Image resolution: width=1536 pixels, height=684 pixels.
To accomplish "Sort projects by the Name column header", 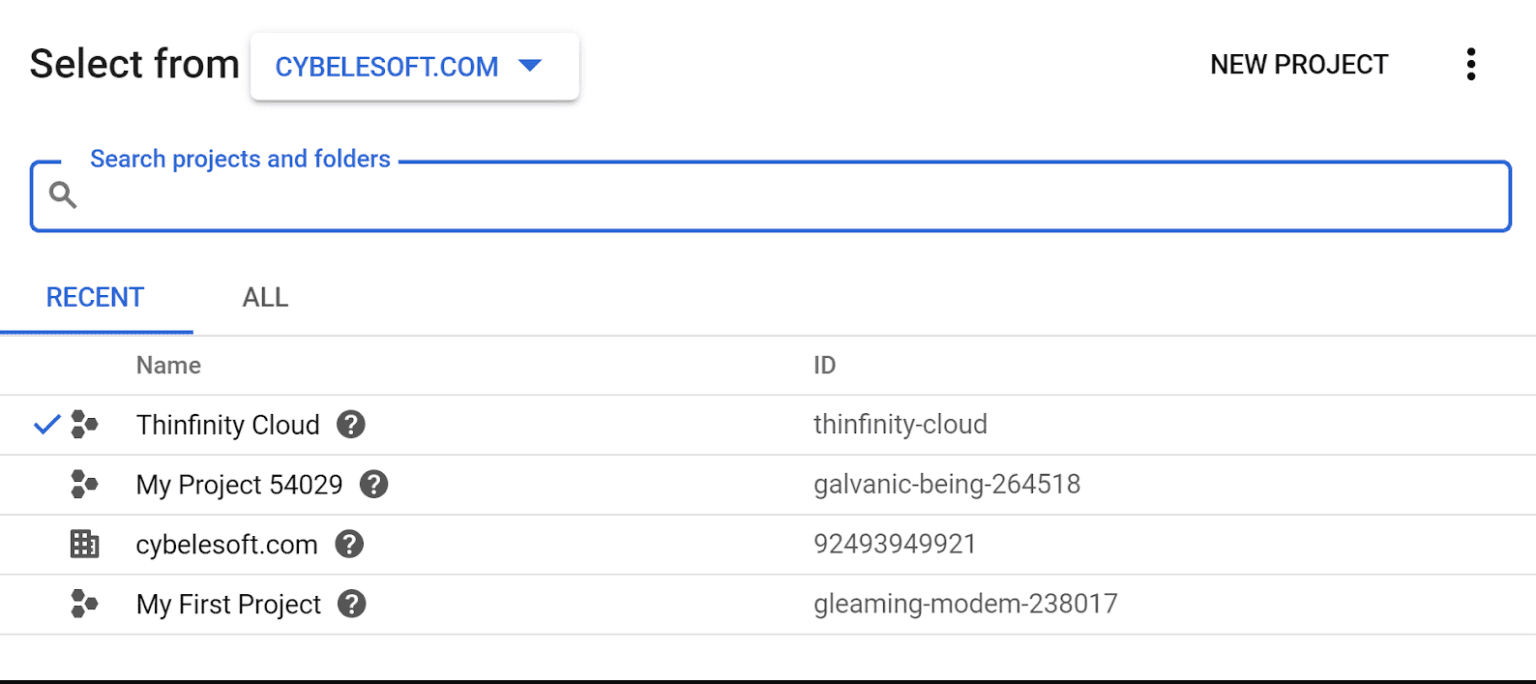I will pos(167,365).
